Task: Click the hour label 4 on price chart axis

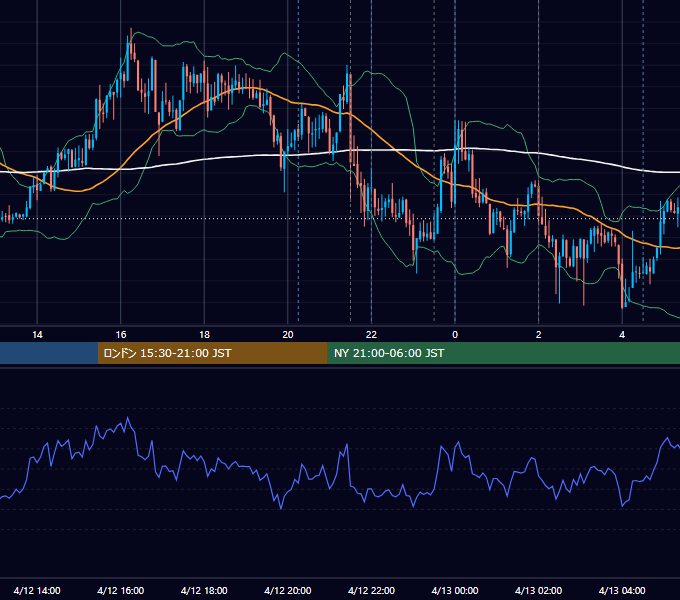Action: 622,335
